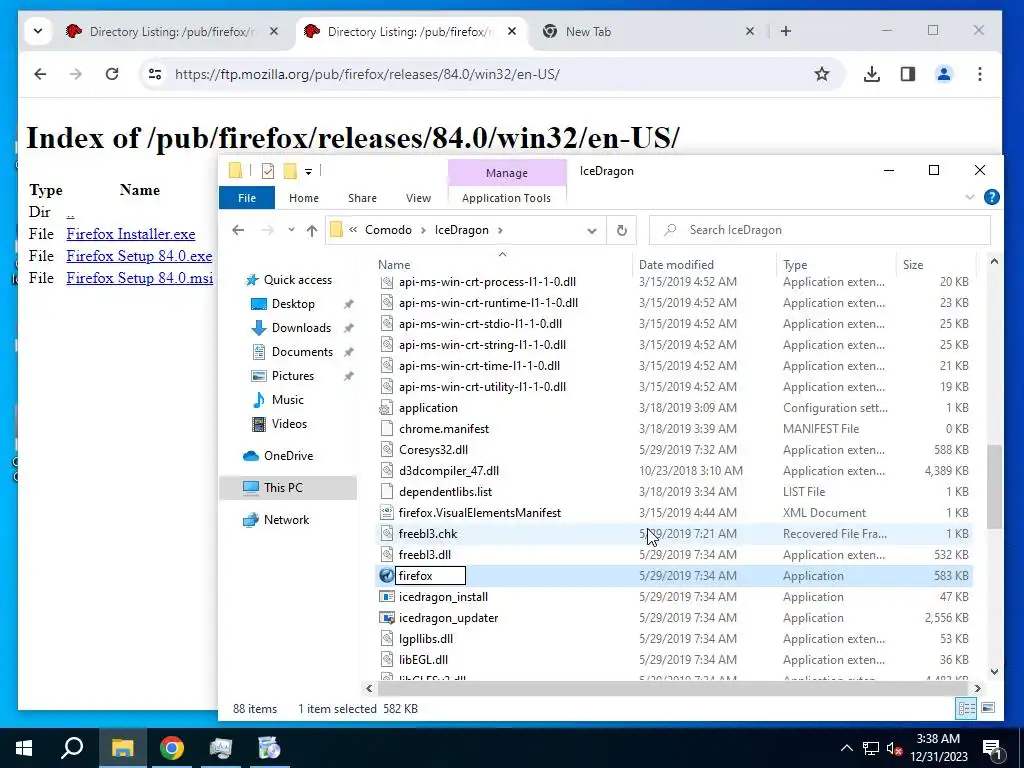This screenshot has height=768, width=1024.
Task: Open Firefox Setup 84.0.msi link
Action: click(x=140, y=278)
